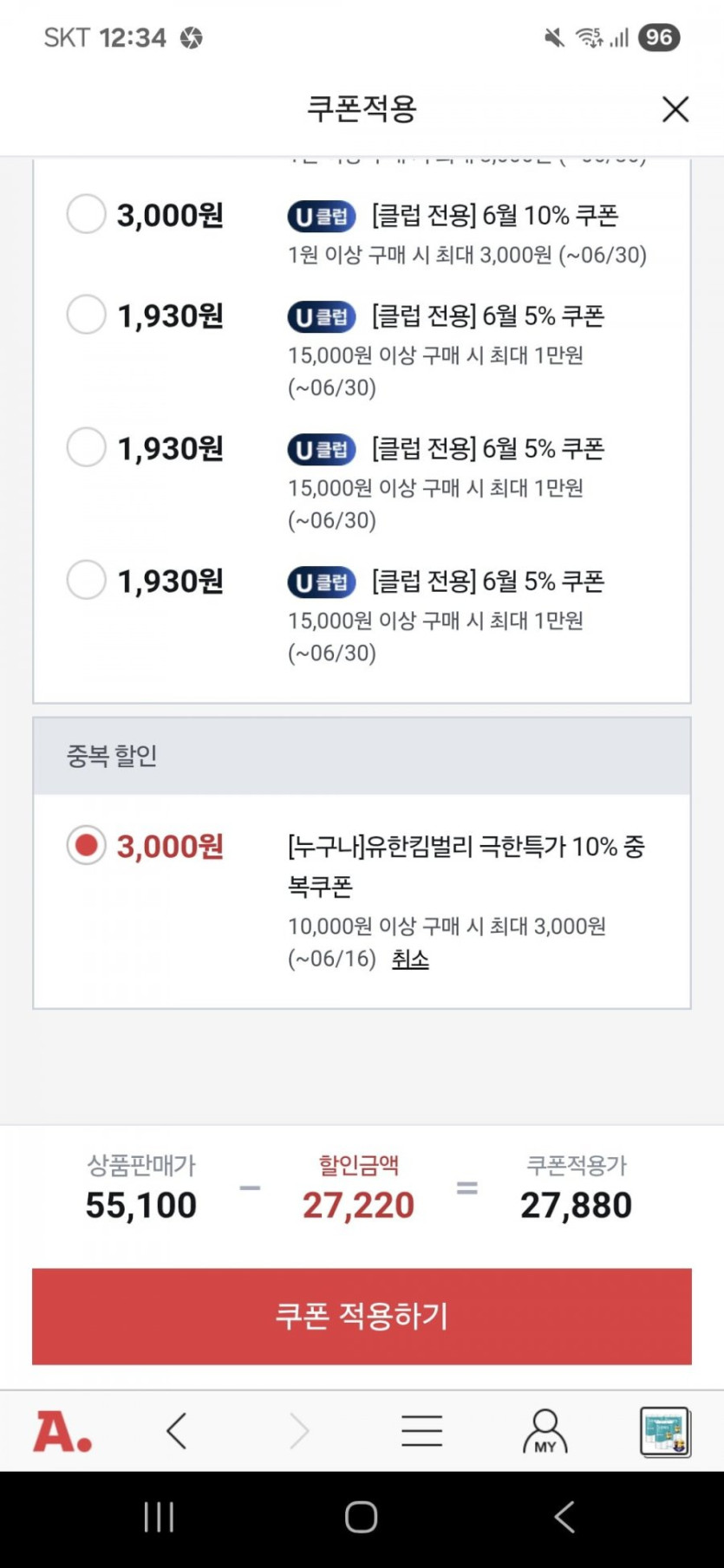Toggle the 유한킴벌리 중복쿠폰 radio button

[x=87, y=845]
